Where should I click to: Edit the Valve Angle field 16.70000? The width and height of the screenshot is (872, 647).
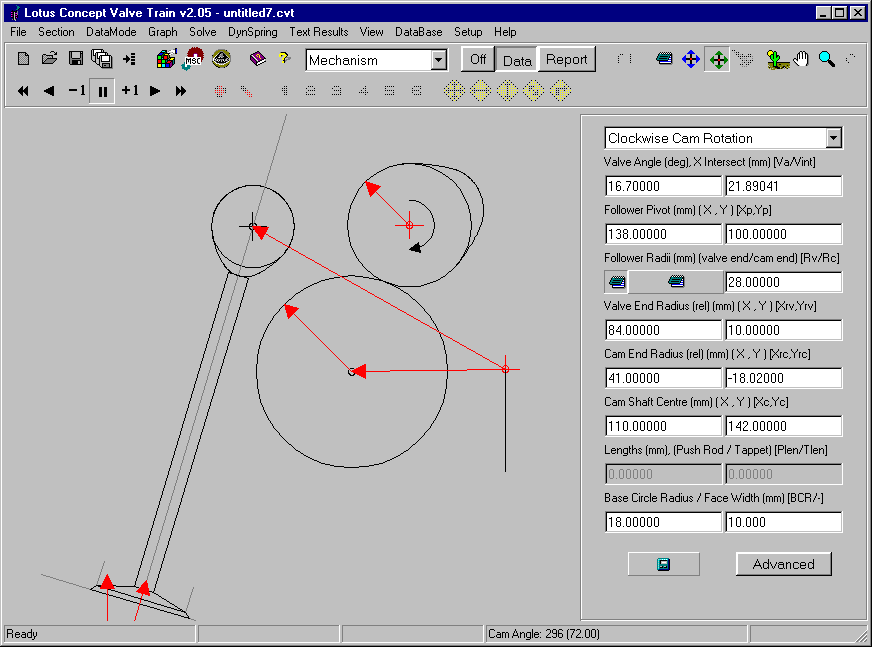point(663,186)
